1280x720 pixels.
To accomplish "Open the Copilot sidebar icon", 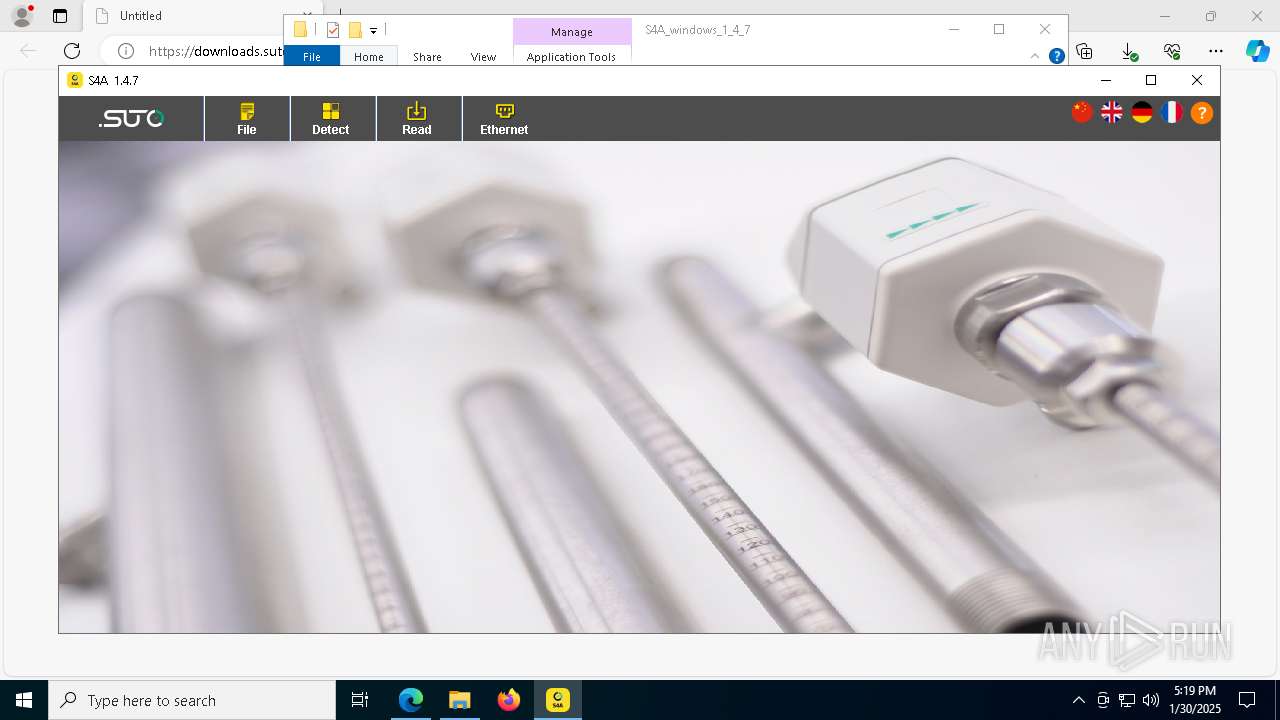I will (x=1258, y=51).
